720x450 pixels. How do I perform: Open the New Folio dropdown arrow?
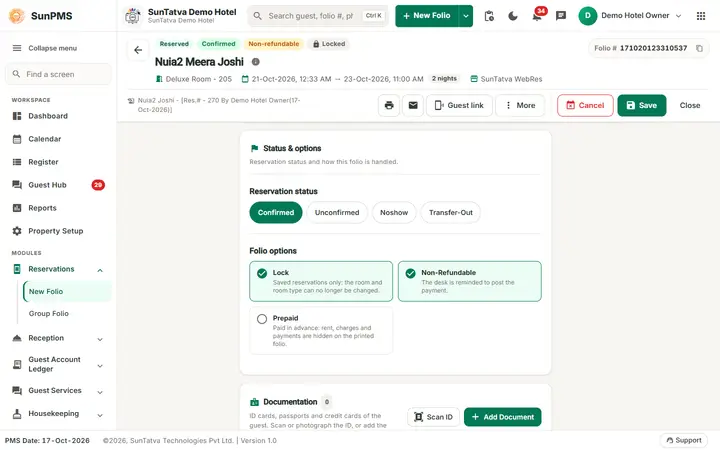[x=466, y=16]
